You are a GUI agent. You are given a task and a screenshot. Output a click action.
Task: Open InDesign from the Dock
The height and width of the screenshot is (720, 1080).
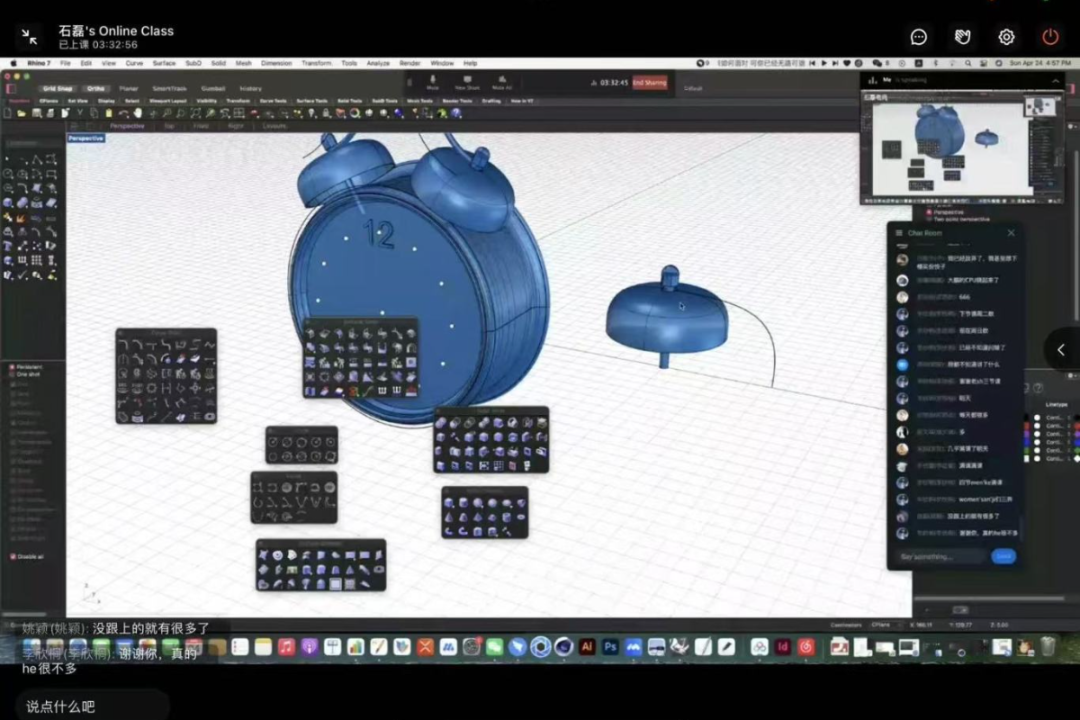(x=782, y=647)
